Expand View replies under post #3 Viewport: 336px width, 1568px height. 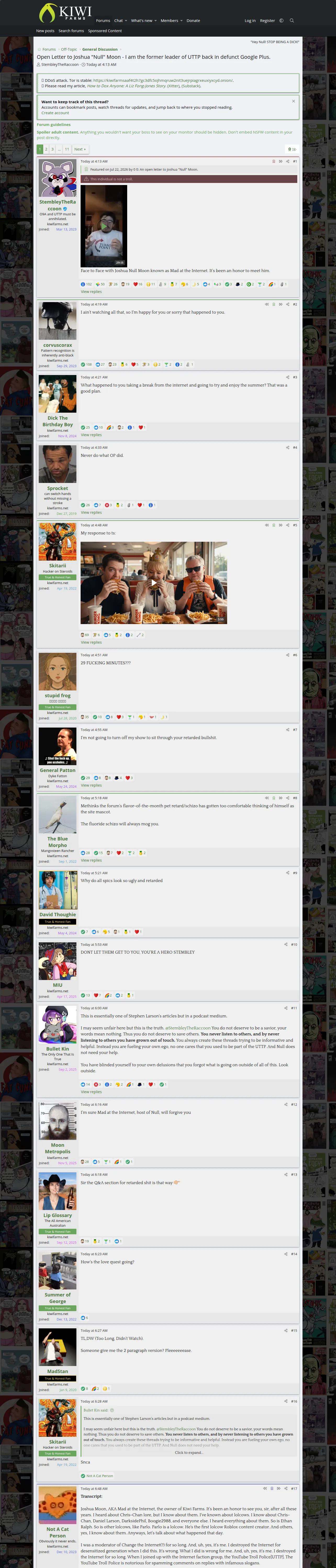(92, 435)
